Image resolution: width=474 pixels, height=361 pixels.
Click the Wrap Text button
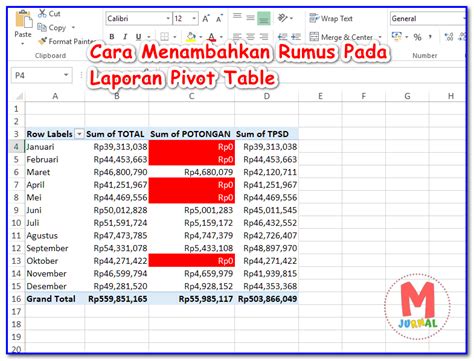tap(331, 18)
